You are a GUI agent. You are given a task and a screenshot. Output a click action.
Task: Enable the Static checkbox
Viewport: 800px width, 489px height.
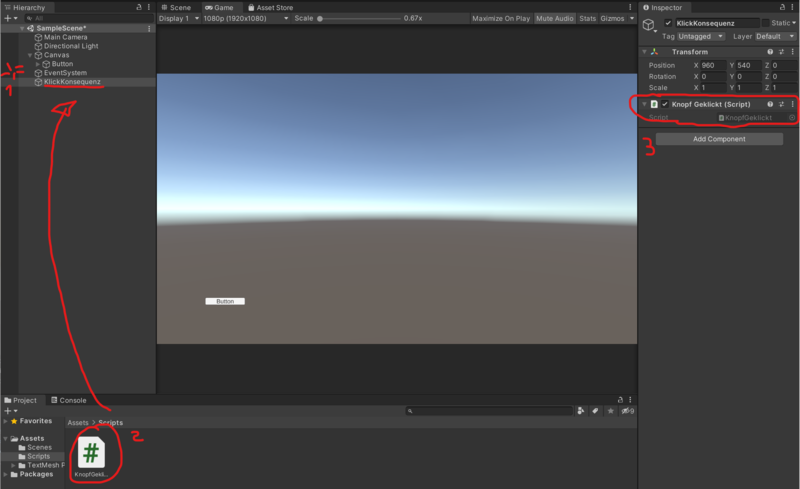[766, 23]
